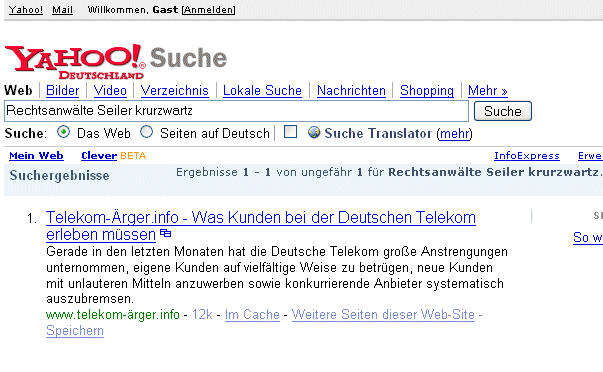This screenshot has width=603, height=372.
Task: Click the Suchergebnisse heading text
Action: [60, 175]
